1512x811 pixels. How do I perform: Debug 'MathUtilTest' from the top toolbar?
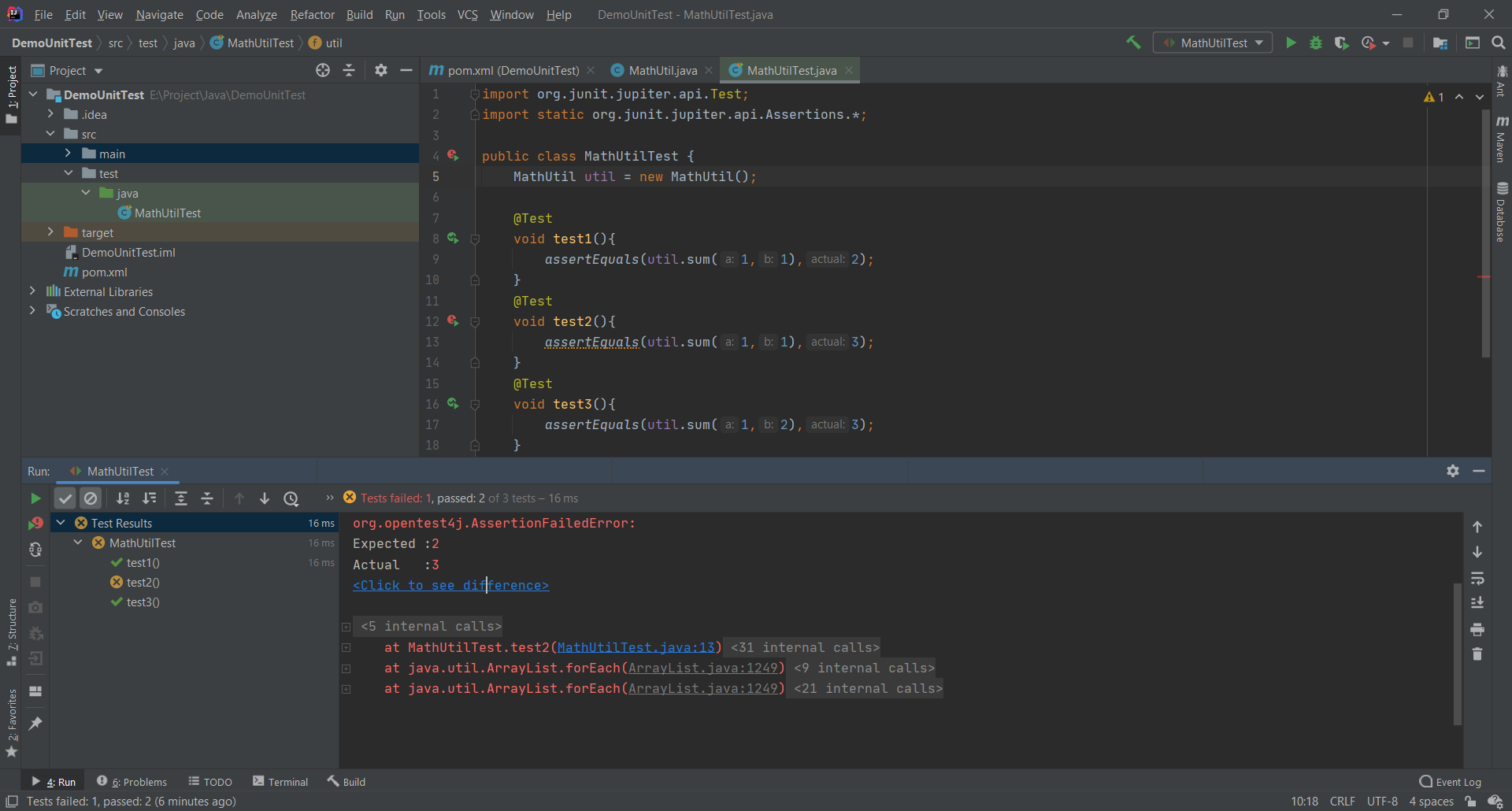coord(1316,43)
